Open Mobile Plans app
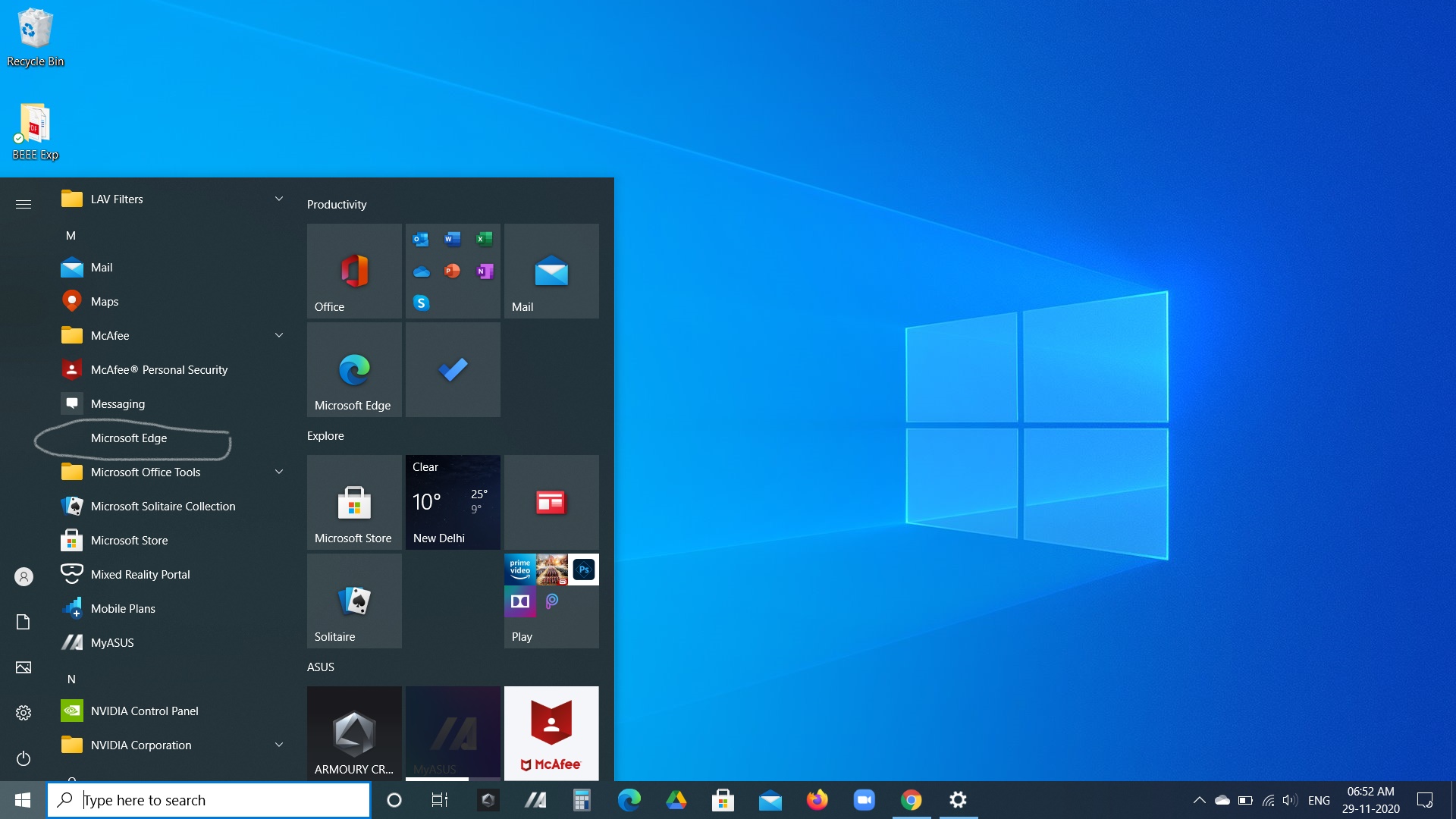Screen dimensions: 1456x819 click(x=173, y=608)
